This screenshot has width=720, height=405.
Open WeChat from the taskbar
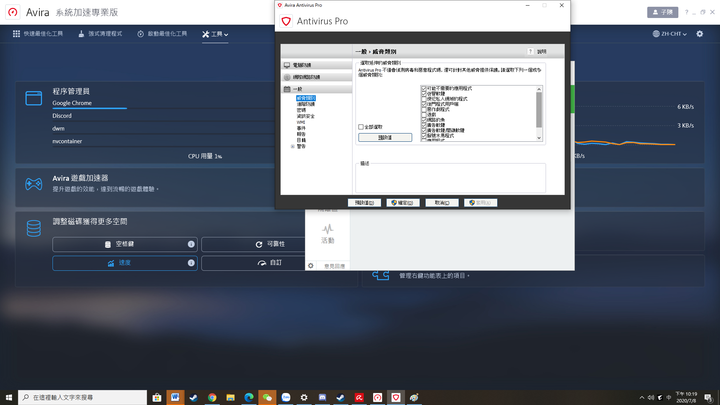267,397
